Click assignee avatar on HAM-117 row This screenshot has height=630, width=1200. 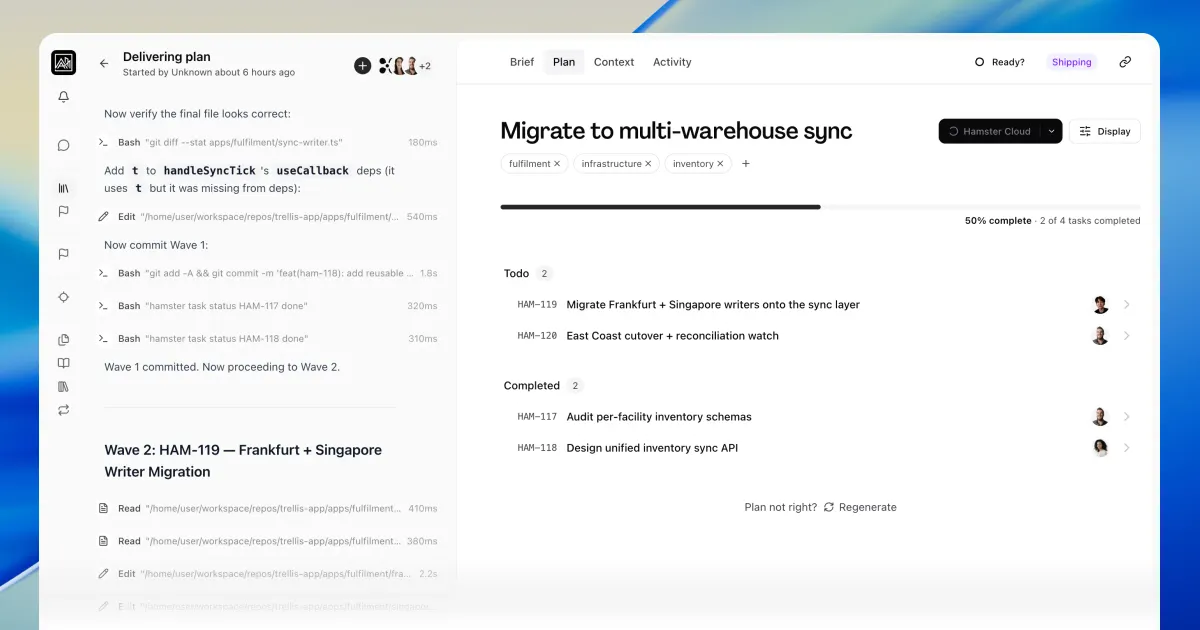pyautogui.click(x=1100, y=417)
